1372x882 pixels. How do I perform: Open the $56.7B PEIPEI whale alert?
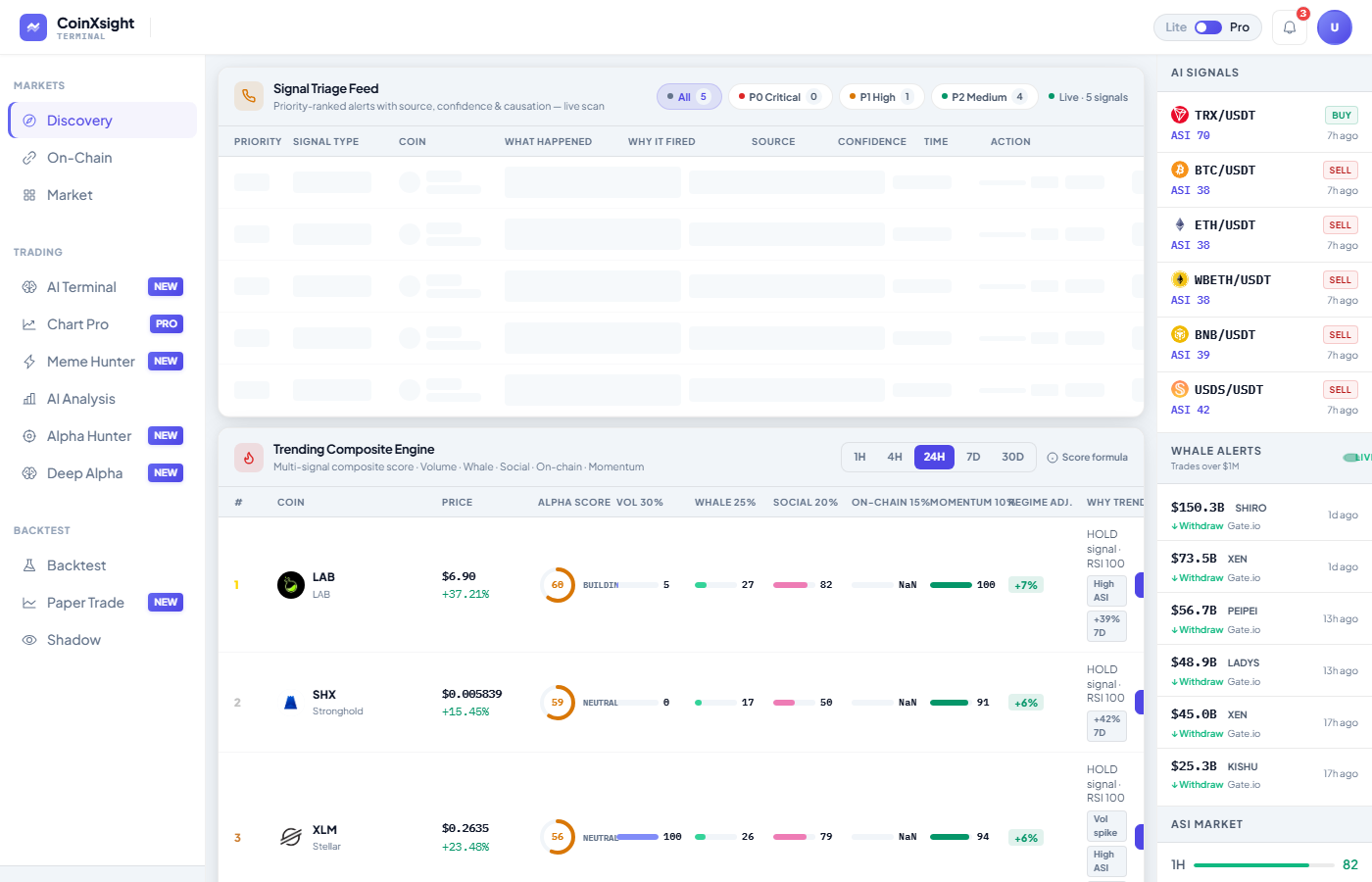[1264, 619]
